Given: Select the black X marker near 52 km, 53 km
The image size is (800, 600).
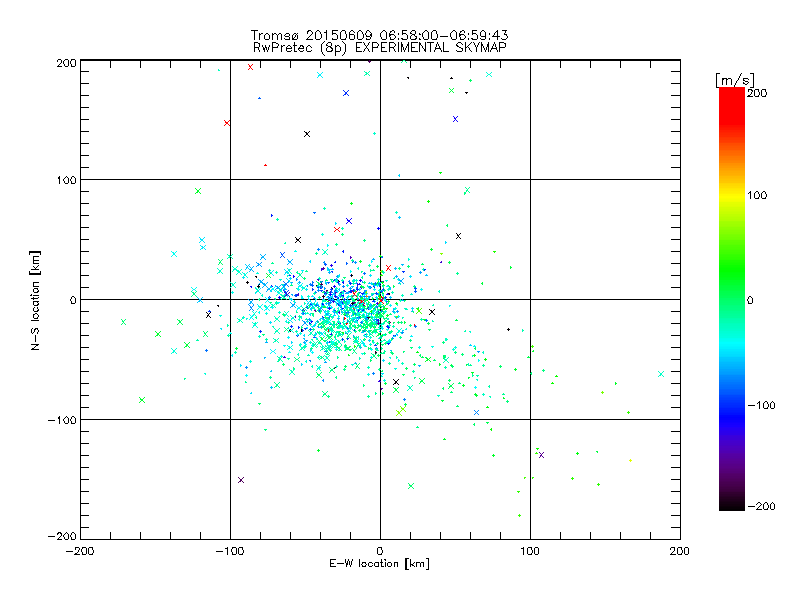Looking at the screenshot, I should click(x=459, y=236).
